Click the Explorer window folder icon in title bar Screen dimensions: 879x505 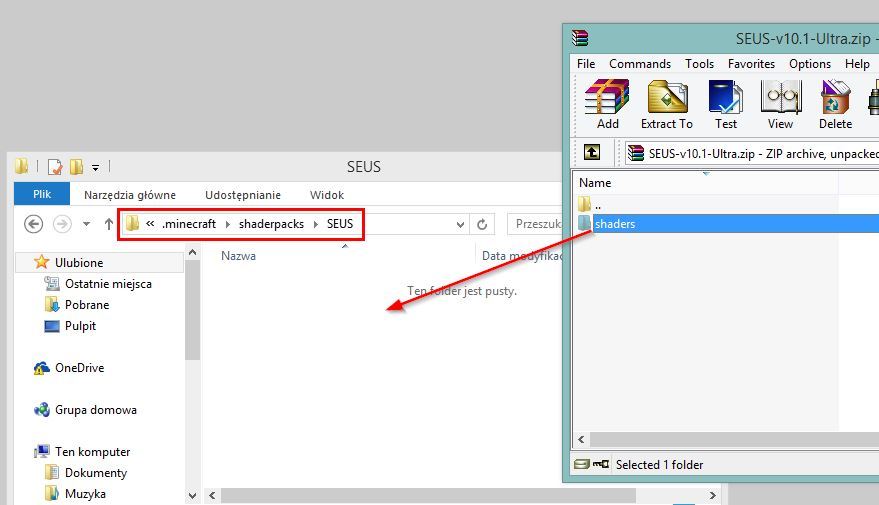[22, 166]
